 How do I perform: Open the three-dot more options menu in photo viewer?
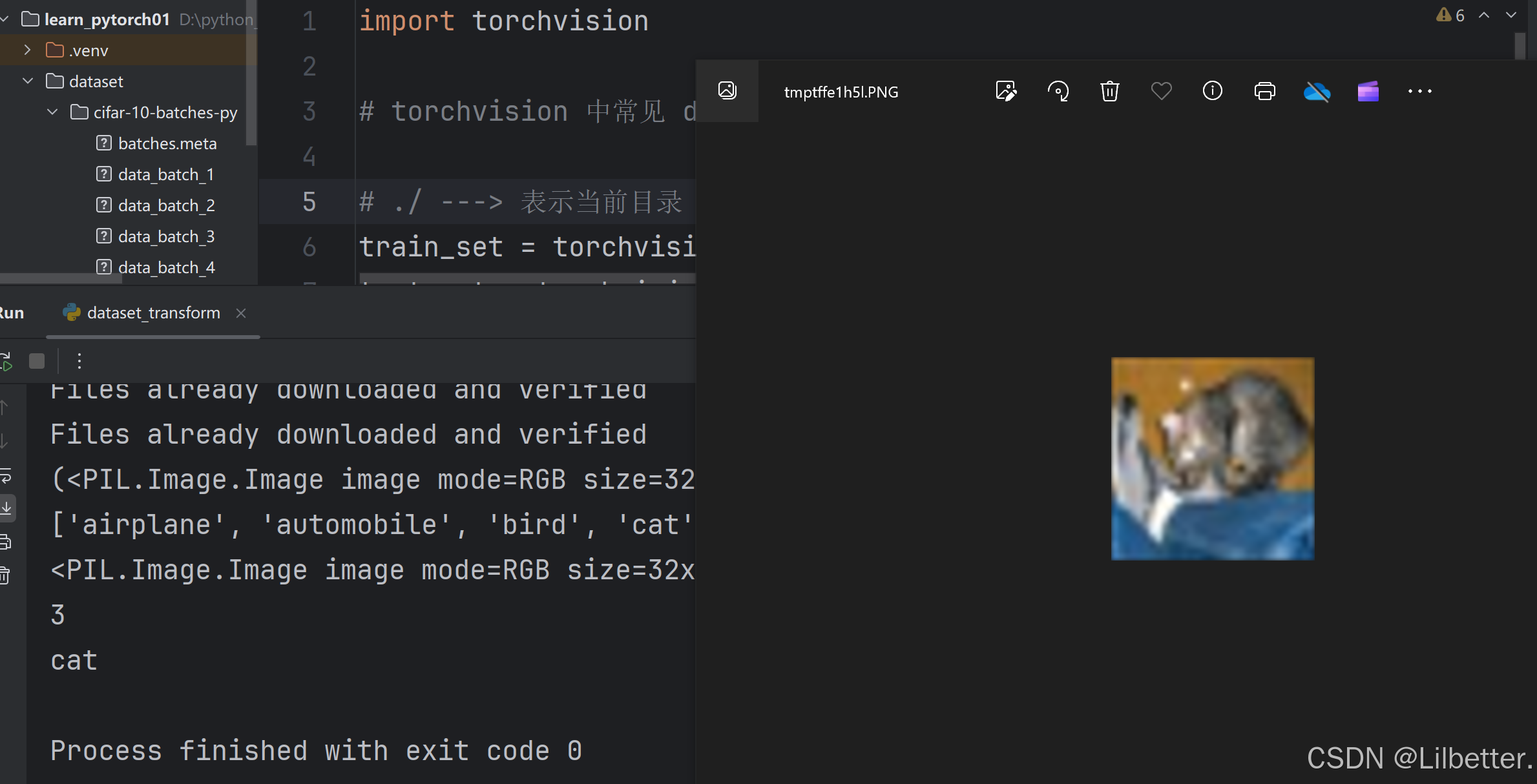tap(1419, 91)
